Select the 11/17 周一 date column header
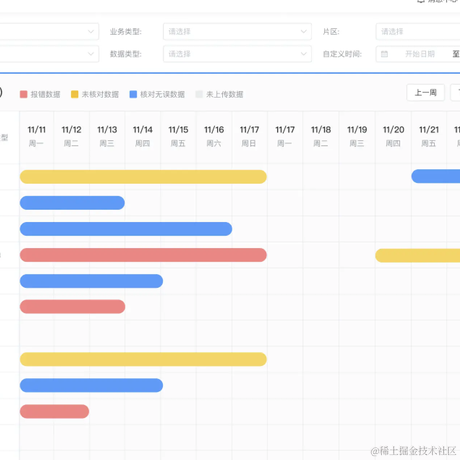The height and width of the screenshot is (460, 460). pos(285,136)
